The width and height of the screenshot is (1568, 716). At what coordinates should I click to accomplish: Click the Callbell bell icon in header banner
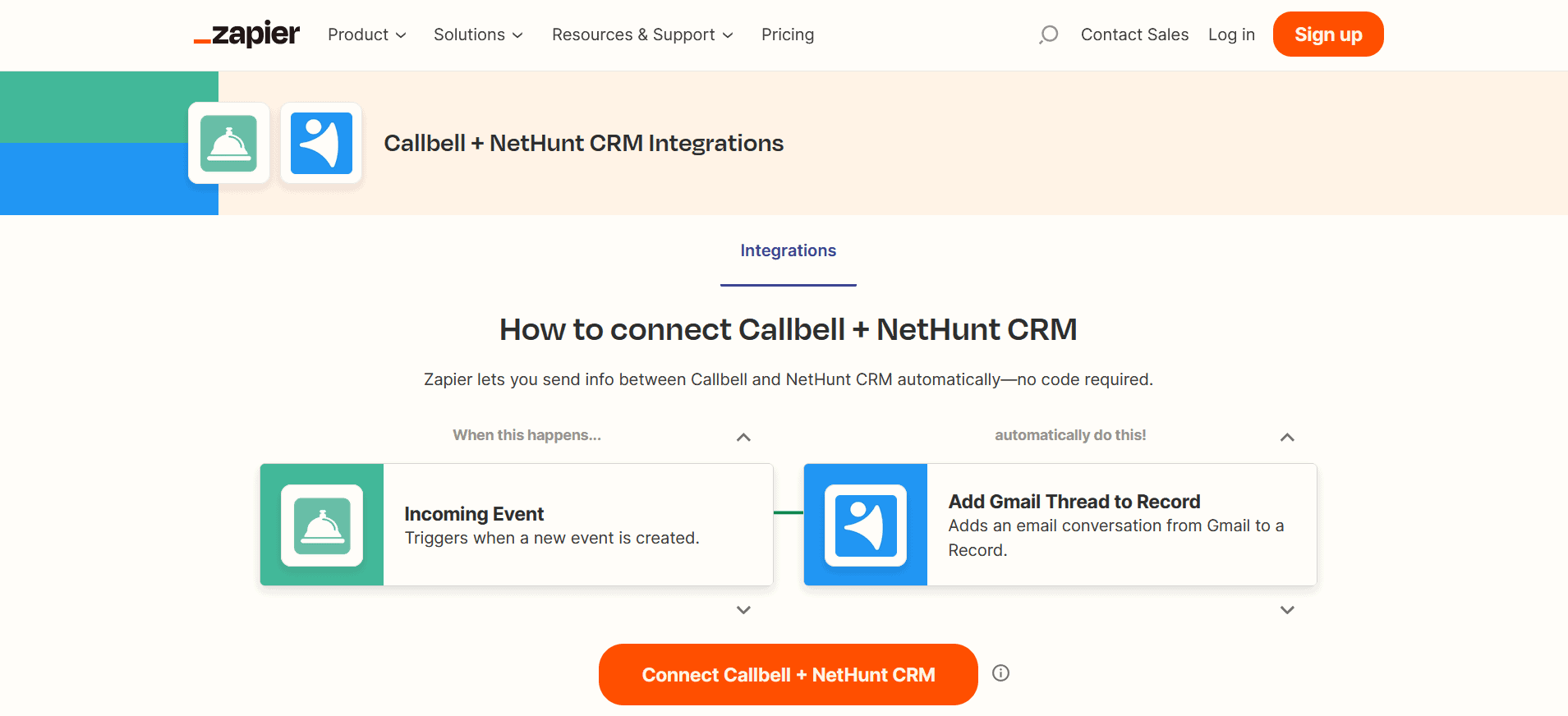pyautogui.click(x=229, y=143)
